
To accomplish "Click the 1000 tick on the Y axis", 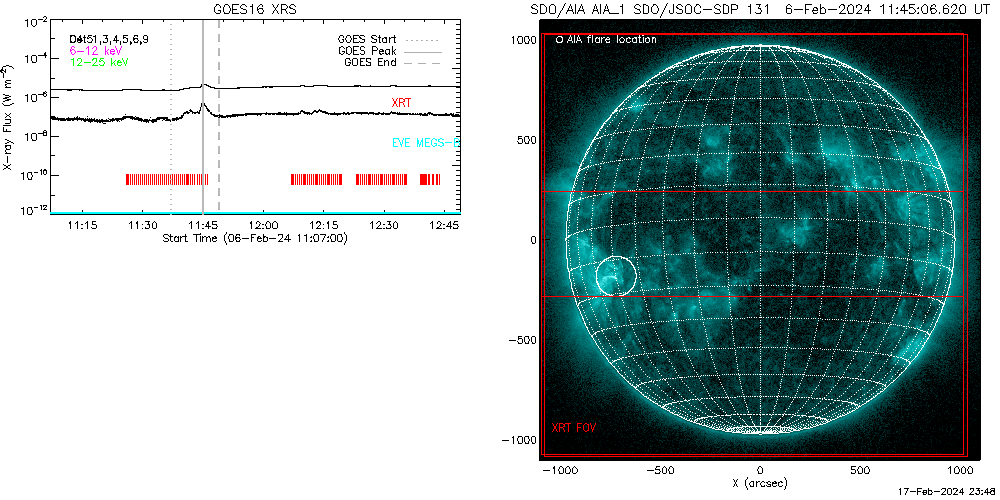I will (x=522, y=40).
